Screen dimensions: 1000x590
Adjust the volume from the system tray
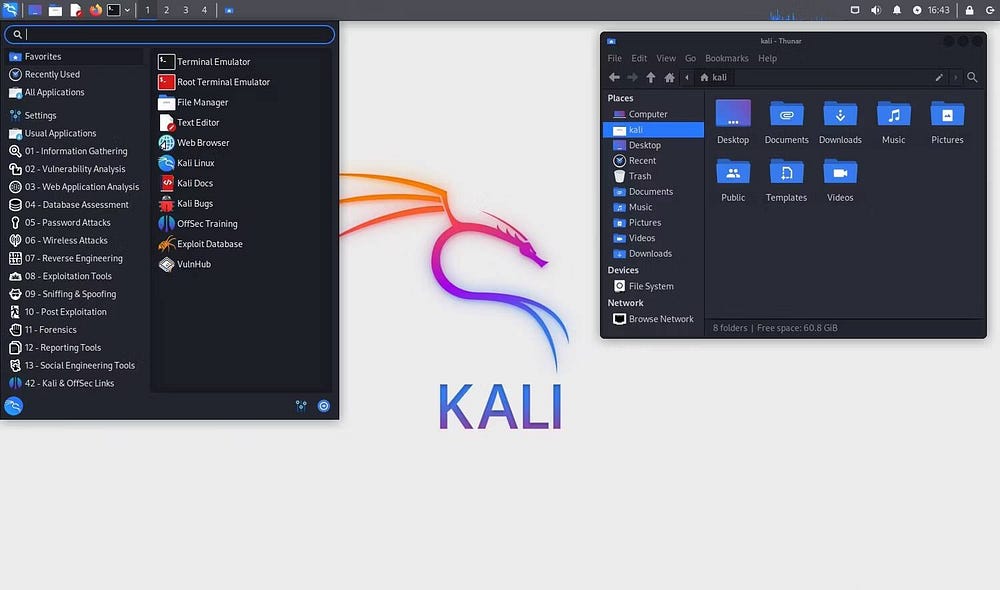(x=875, y=9)
